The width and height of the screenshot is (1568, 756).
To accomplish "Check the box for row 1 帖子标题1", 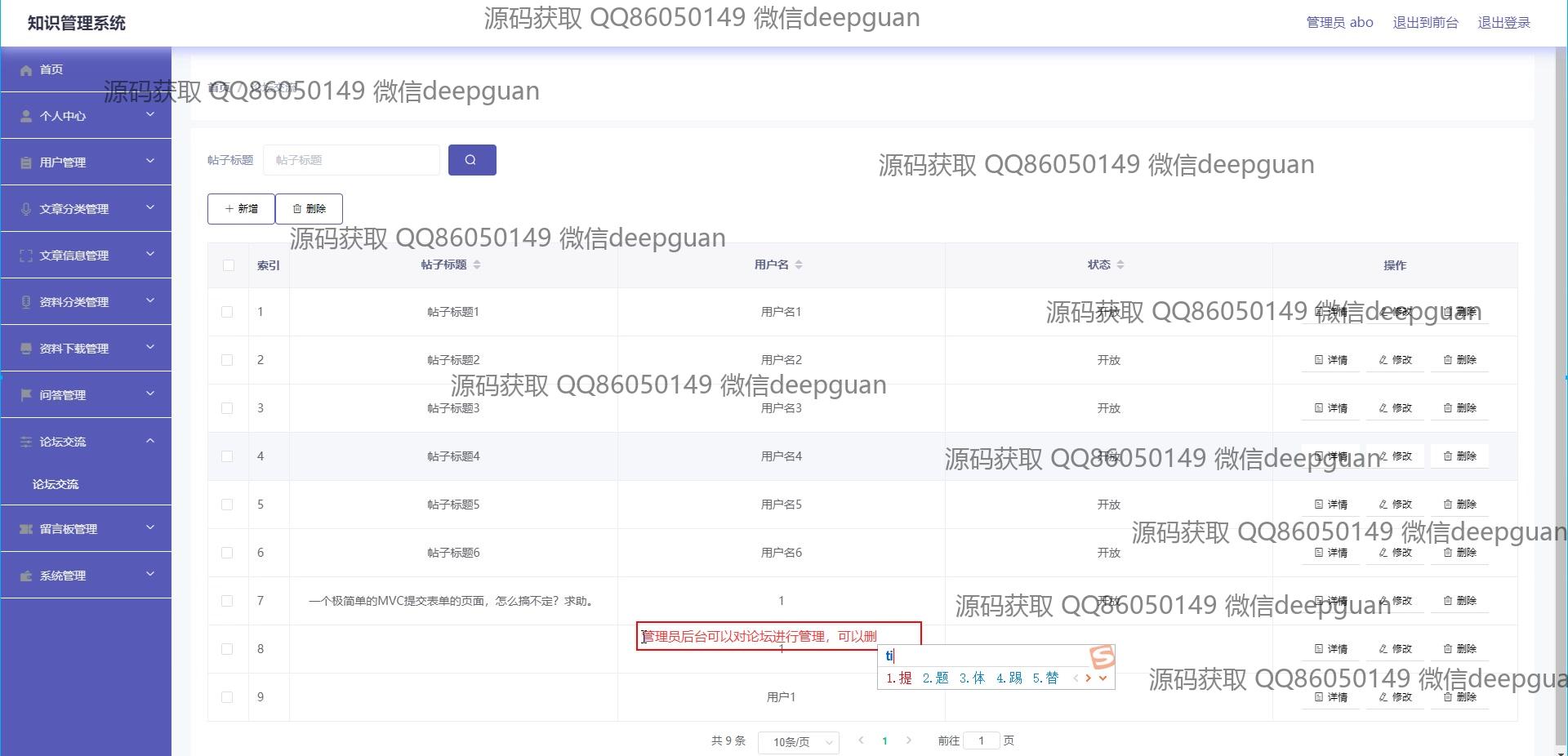I will coord(227,312).
